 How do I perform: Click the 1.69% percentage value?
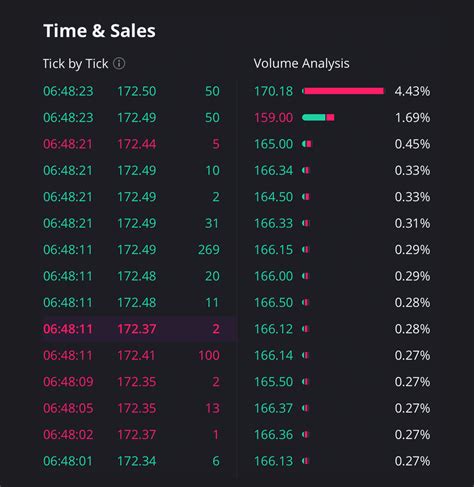click(x=412, y=117)
